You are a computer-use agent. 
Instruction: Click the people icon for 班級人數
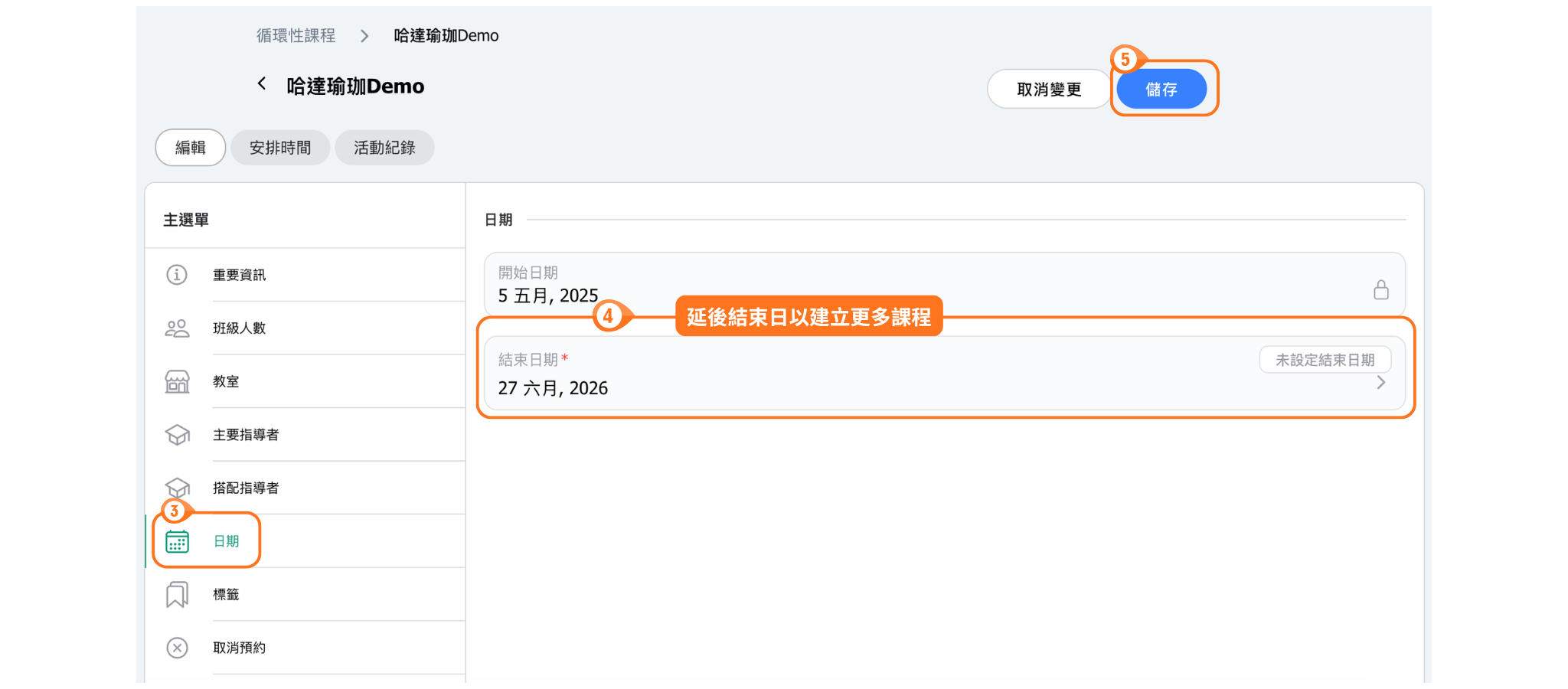(x=177, y=328)
